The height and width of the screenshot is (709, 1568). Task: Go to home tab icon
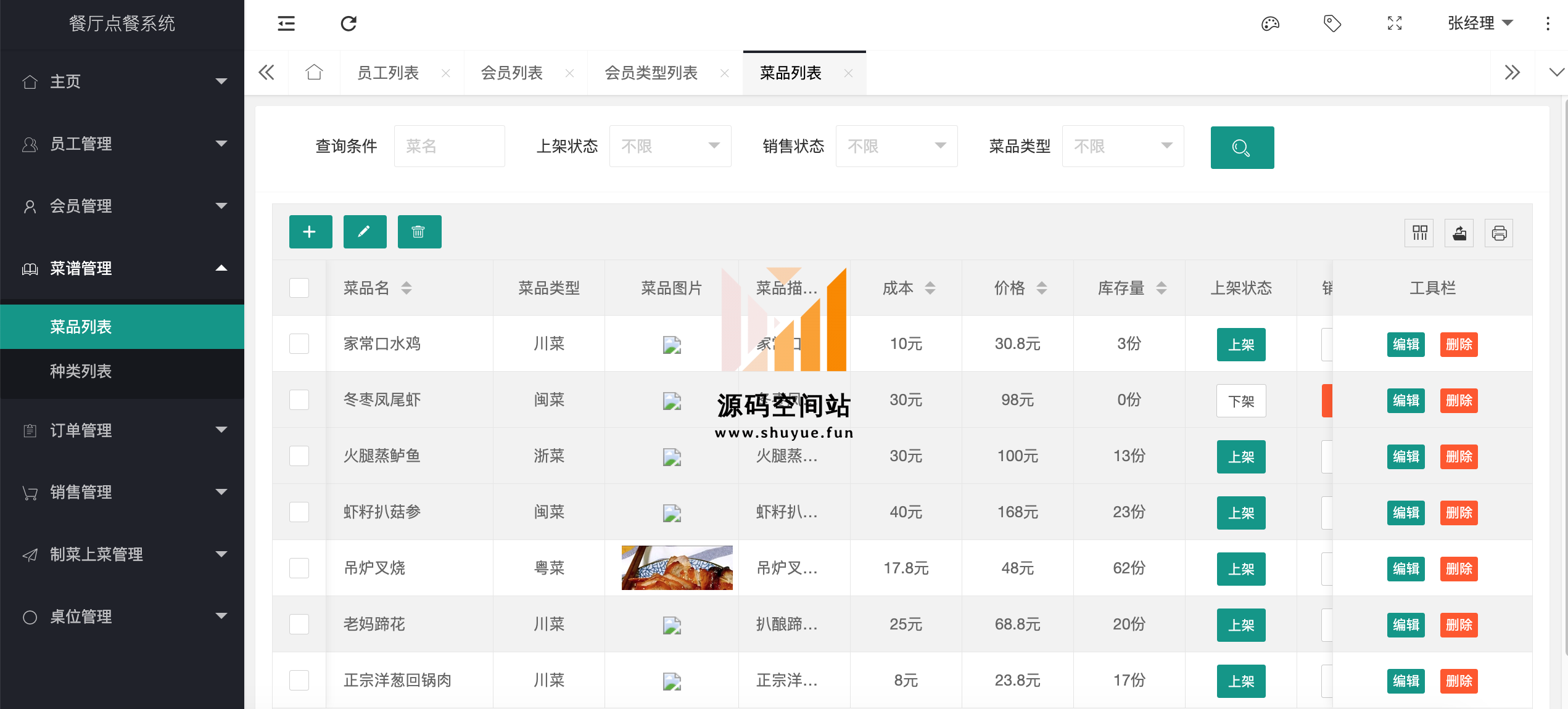[314, 73]
